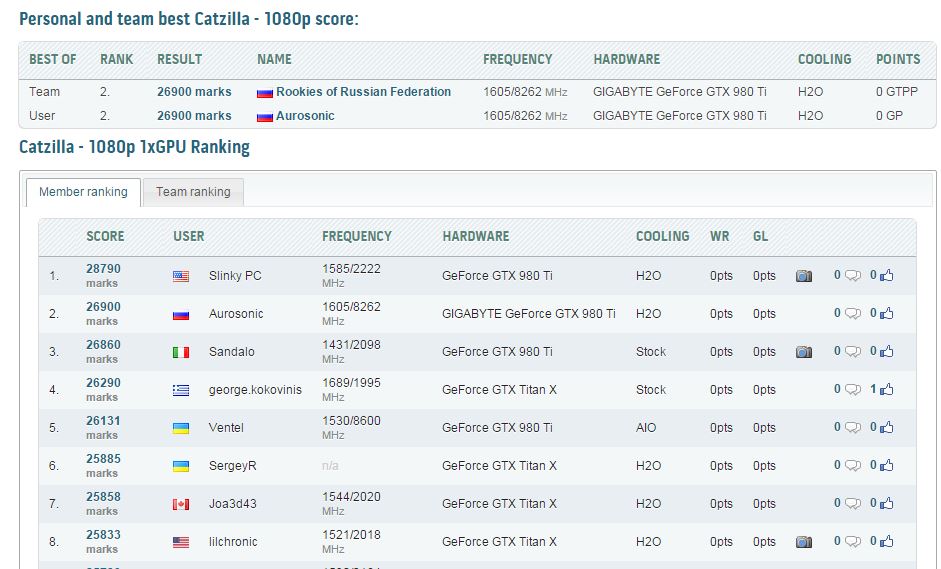
Task: Click GeForce GTX Titan X in SergeyR row
Action: (x=499, y=466)
